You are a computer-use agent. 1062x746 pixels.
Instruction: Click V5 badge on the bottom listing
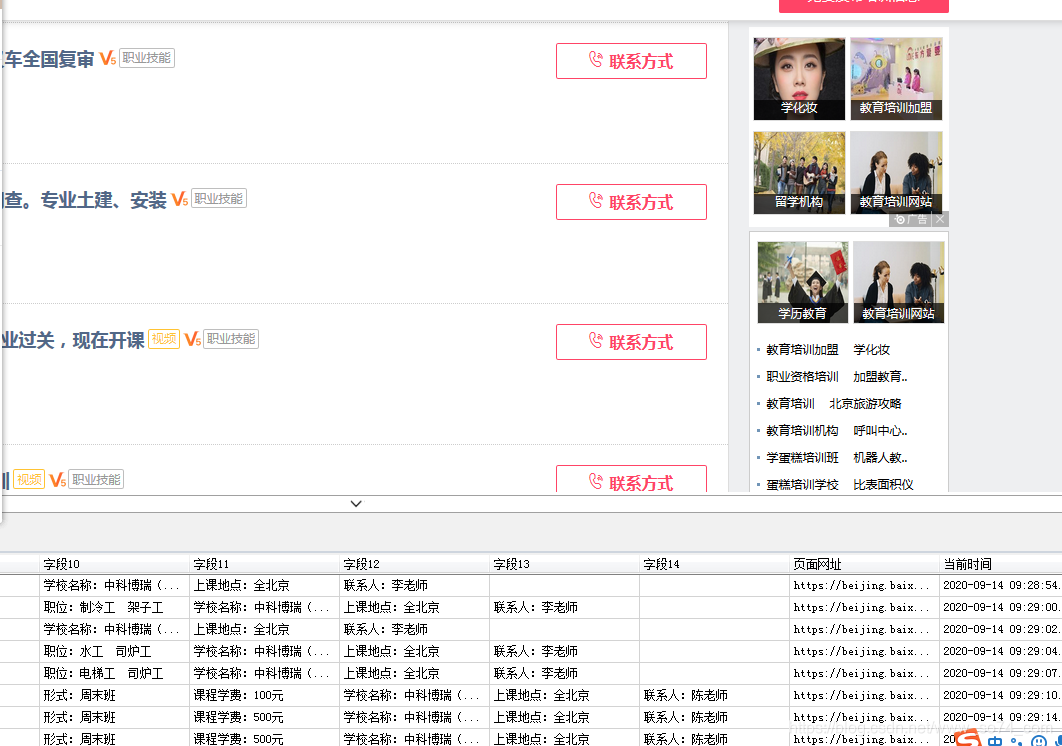[x=58, y=480]
